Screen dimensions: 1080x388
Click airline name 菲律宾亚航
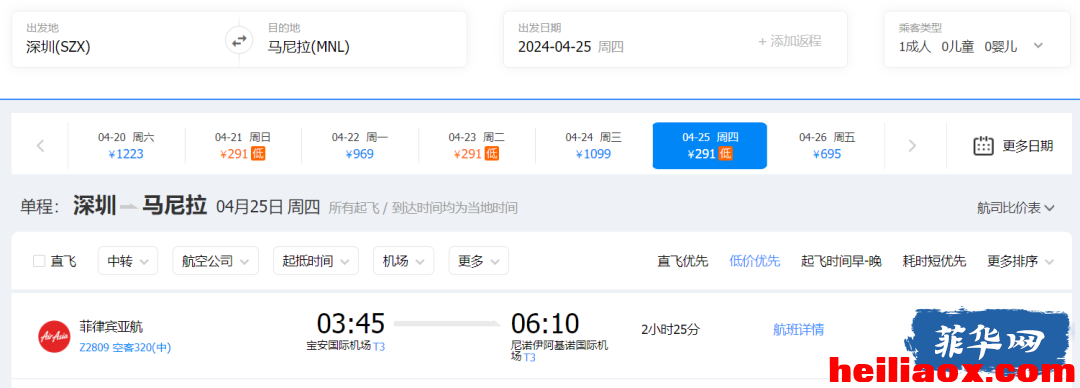112,327
